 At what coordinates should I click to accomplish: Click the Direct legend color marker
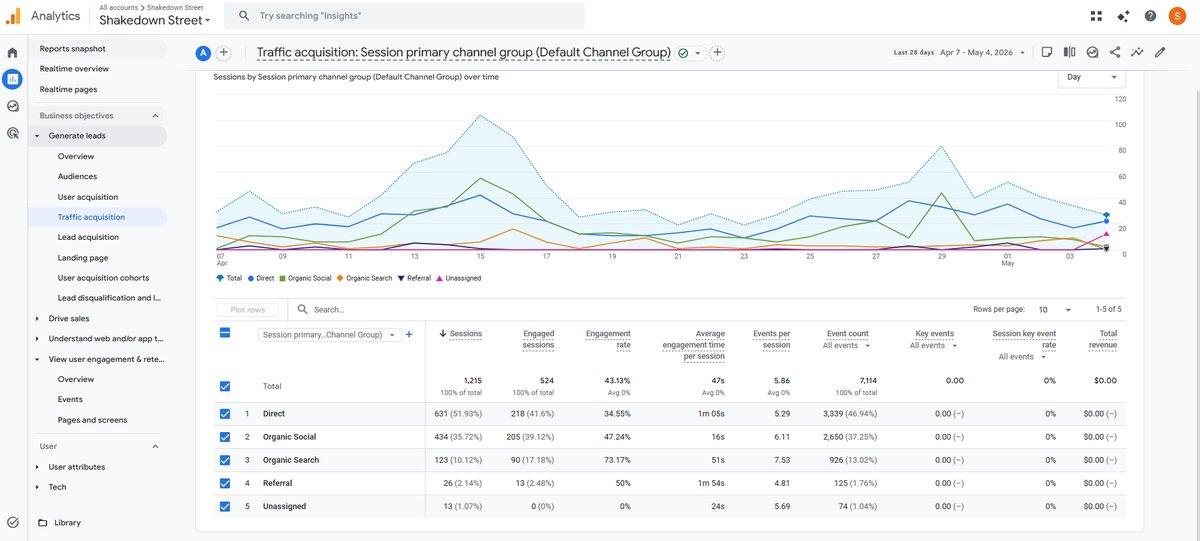coord(252,278)
